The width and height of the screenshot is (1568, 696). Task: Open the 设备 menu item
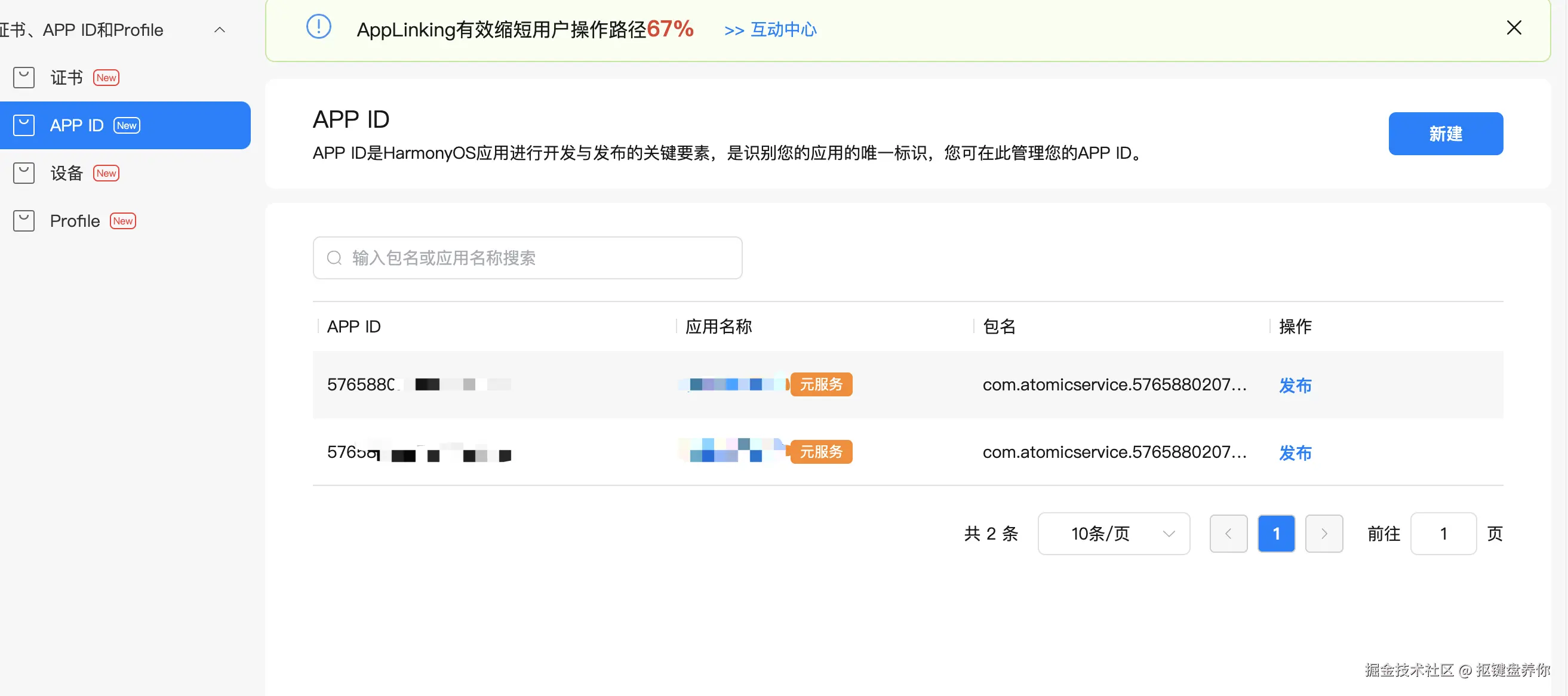[x=66, y=173]
